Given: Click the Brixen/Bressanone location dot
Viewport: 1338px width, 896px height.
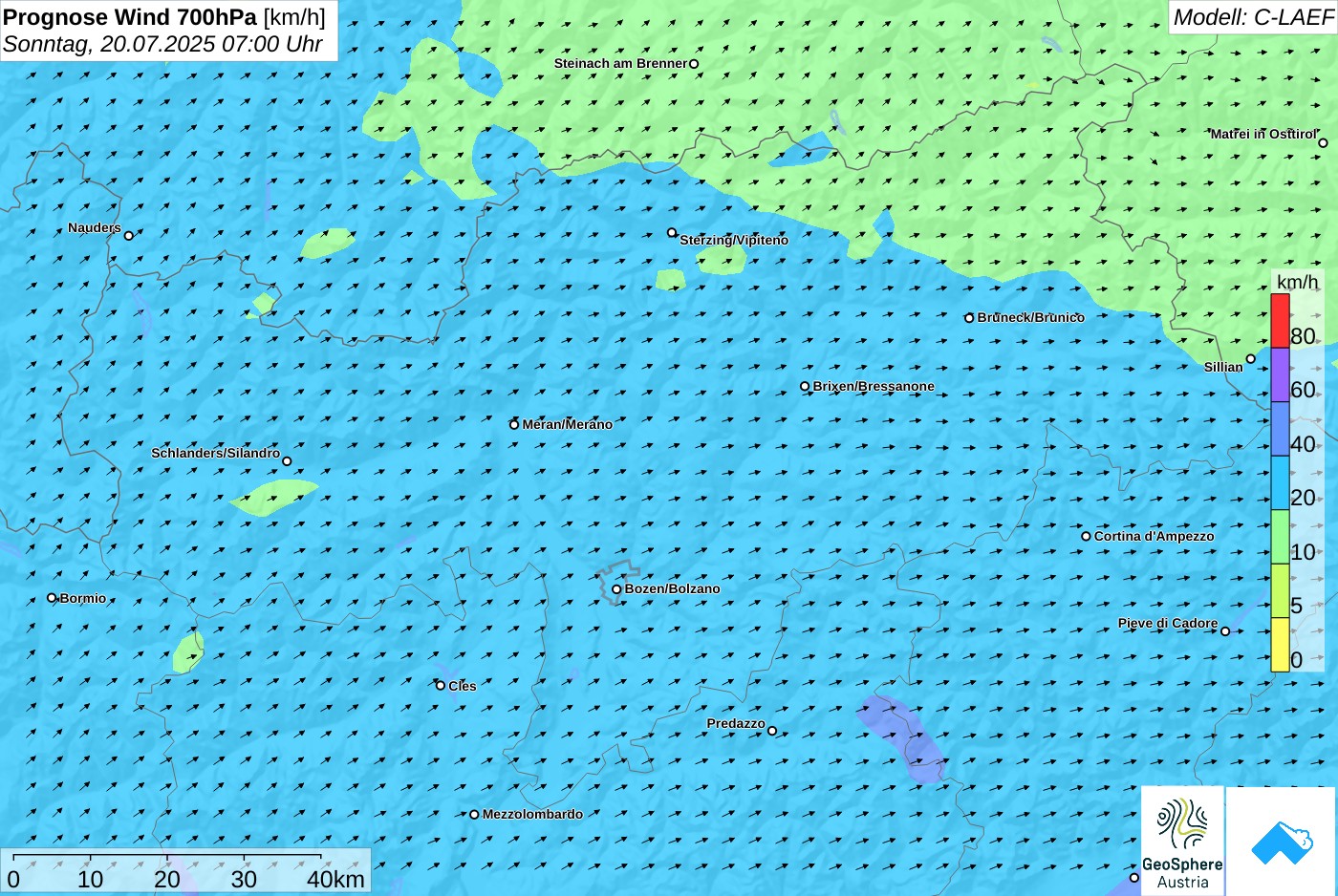Looking at the screenshot, I should pyautogui.click(x=805, y=387).
